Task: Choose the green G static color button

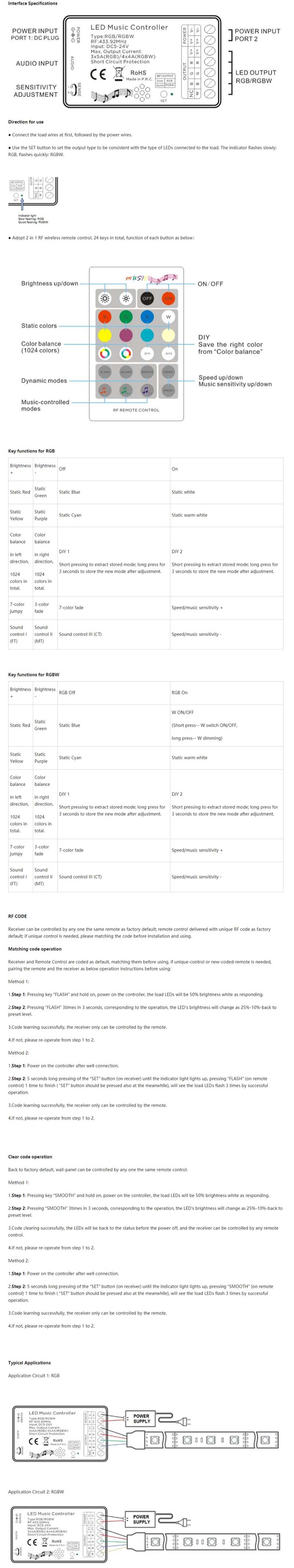Action: [126, 317]
